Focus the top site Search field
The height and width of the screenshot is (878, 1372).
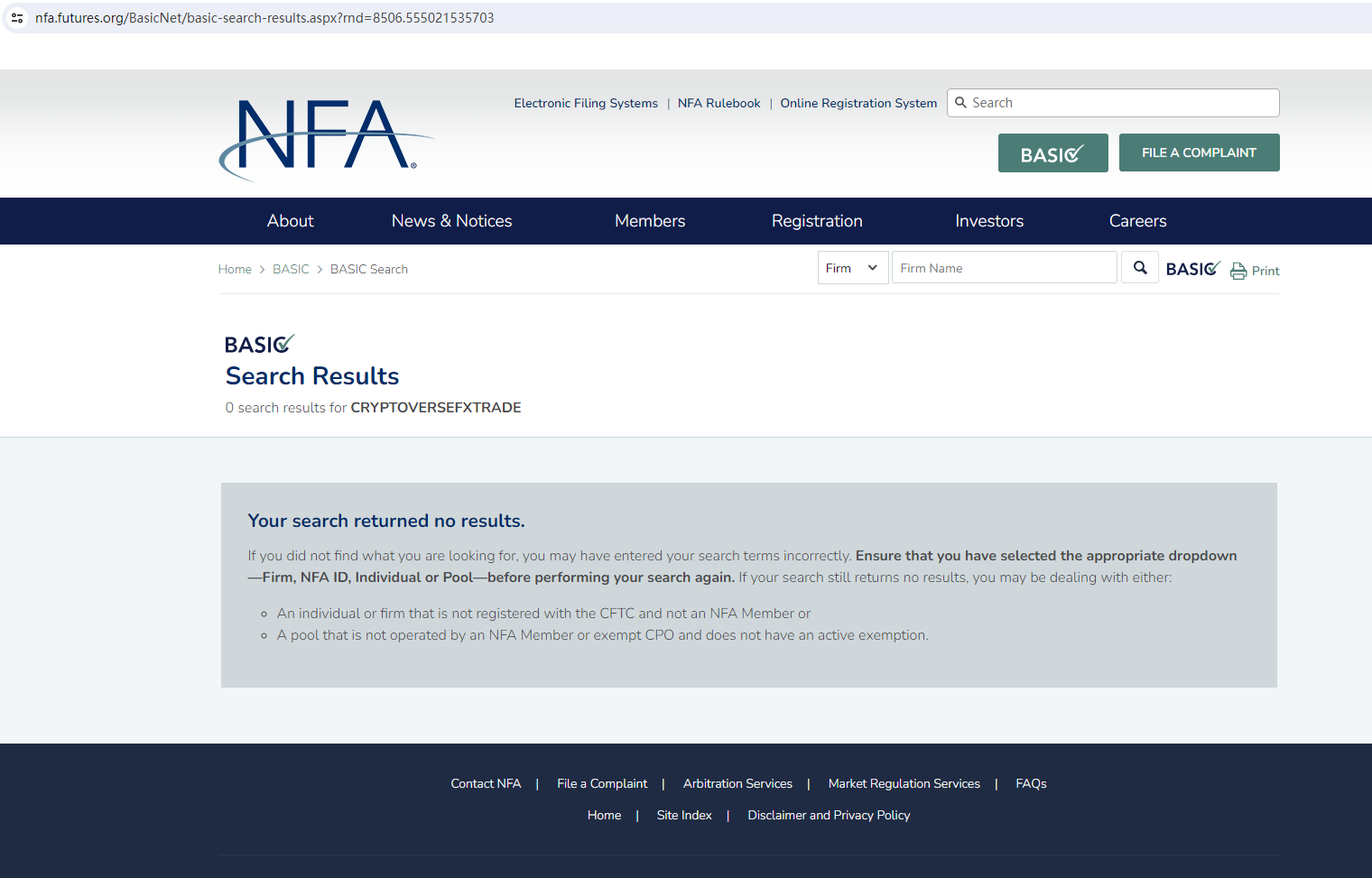click(x=1113, y=103)
